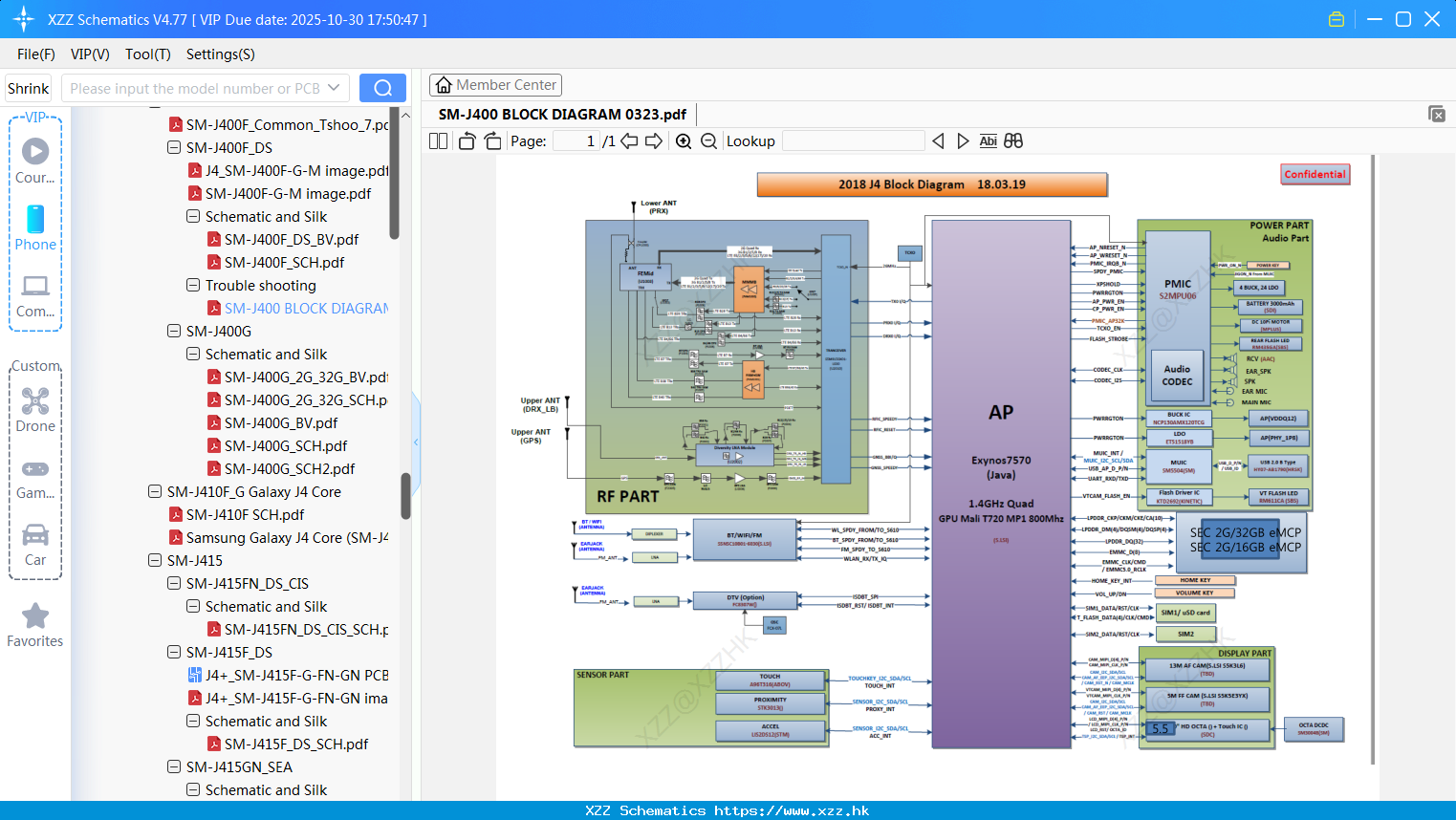Open model number dropdown arrow
The width and height of the screenshot is (1456, 820).
(x=334, y=88)
